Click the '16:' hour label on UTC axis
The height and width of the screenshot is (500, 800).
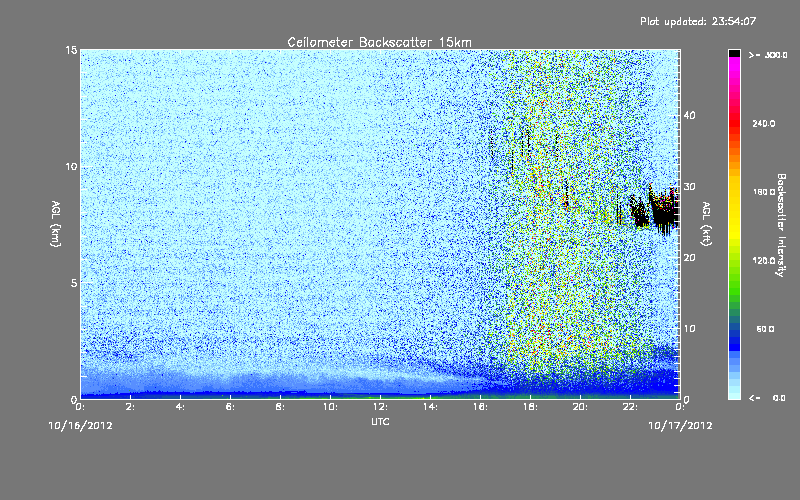[x=480, y=407]
